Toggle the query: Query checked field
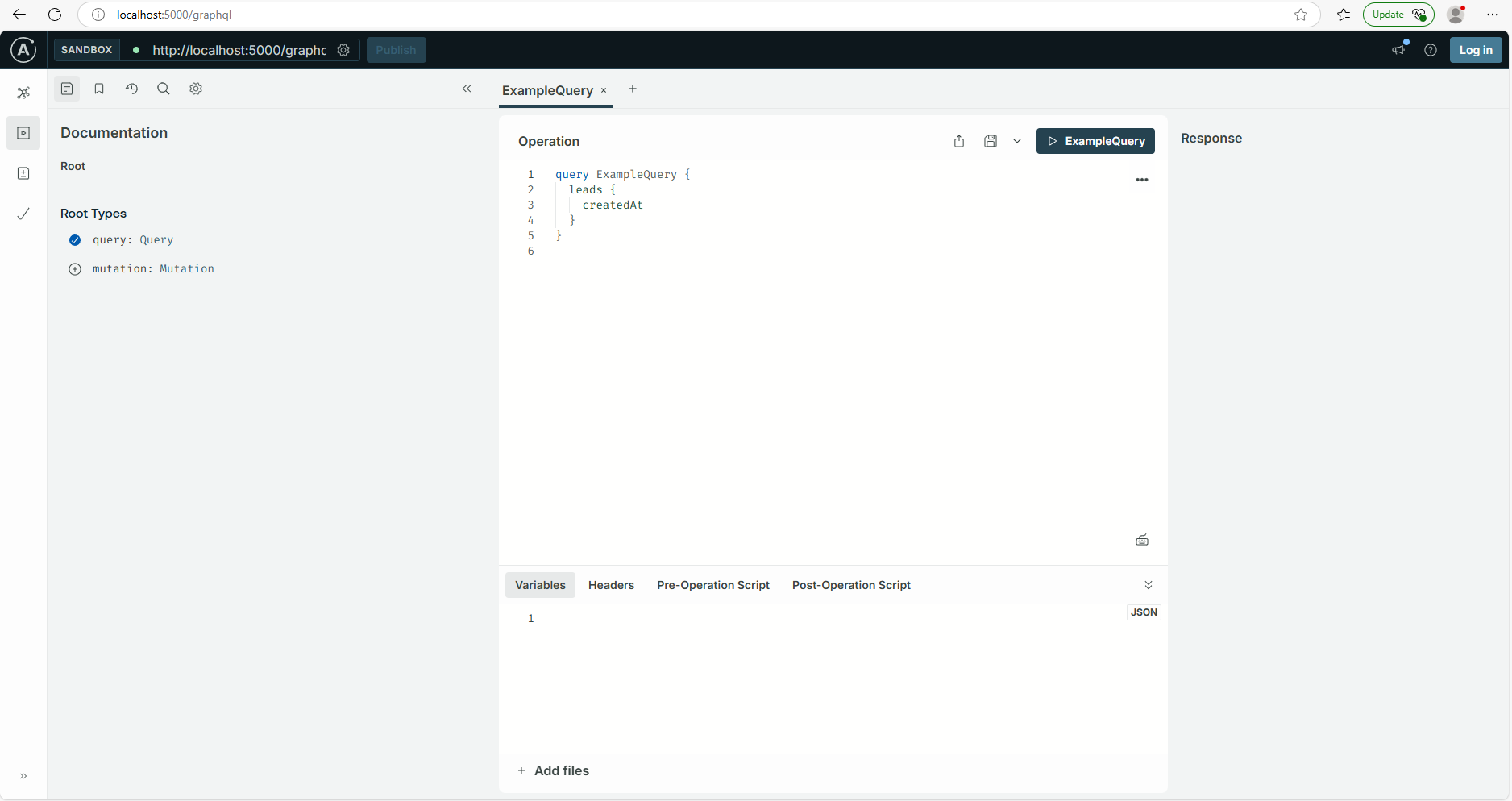Screen dimensions: 1512x801 tap(75, 240)
